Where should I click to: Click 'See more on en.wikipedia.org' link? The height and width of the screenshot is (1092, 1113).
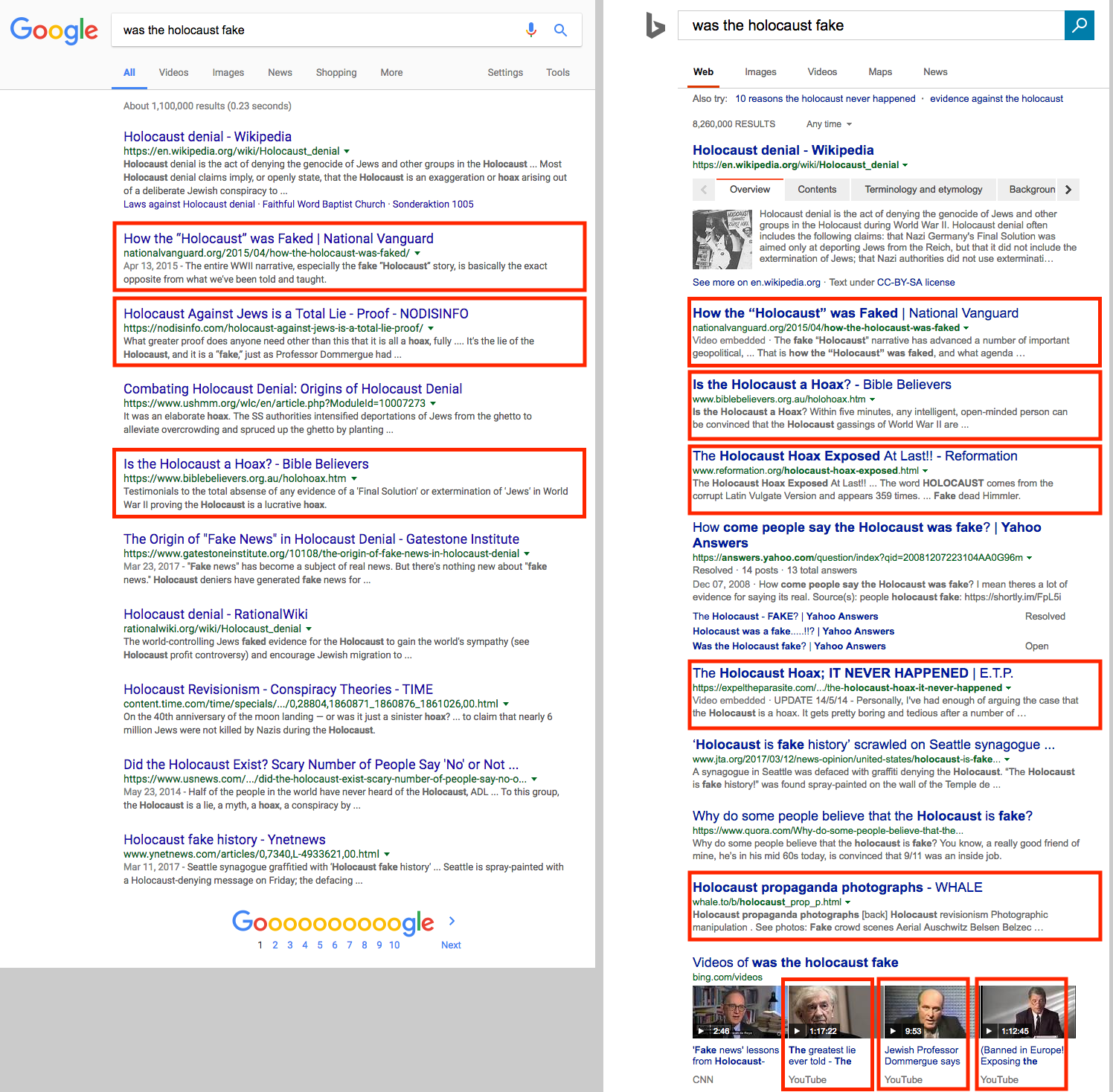(756, 282)
